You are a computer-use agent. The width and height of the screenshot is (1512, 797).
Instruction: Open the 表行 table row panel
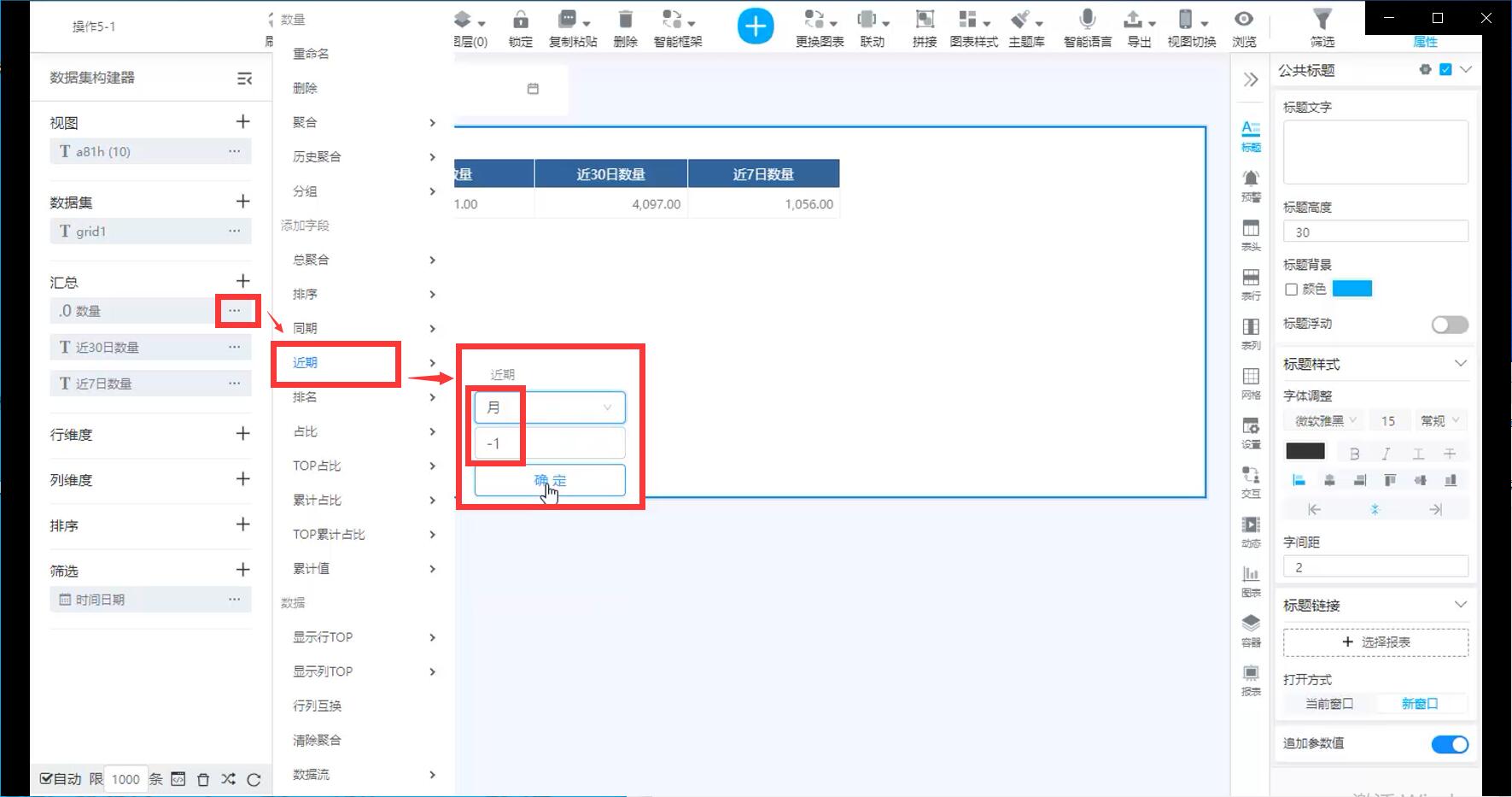1251,284
